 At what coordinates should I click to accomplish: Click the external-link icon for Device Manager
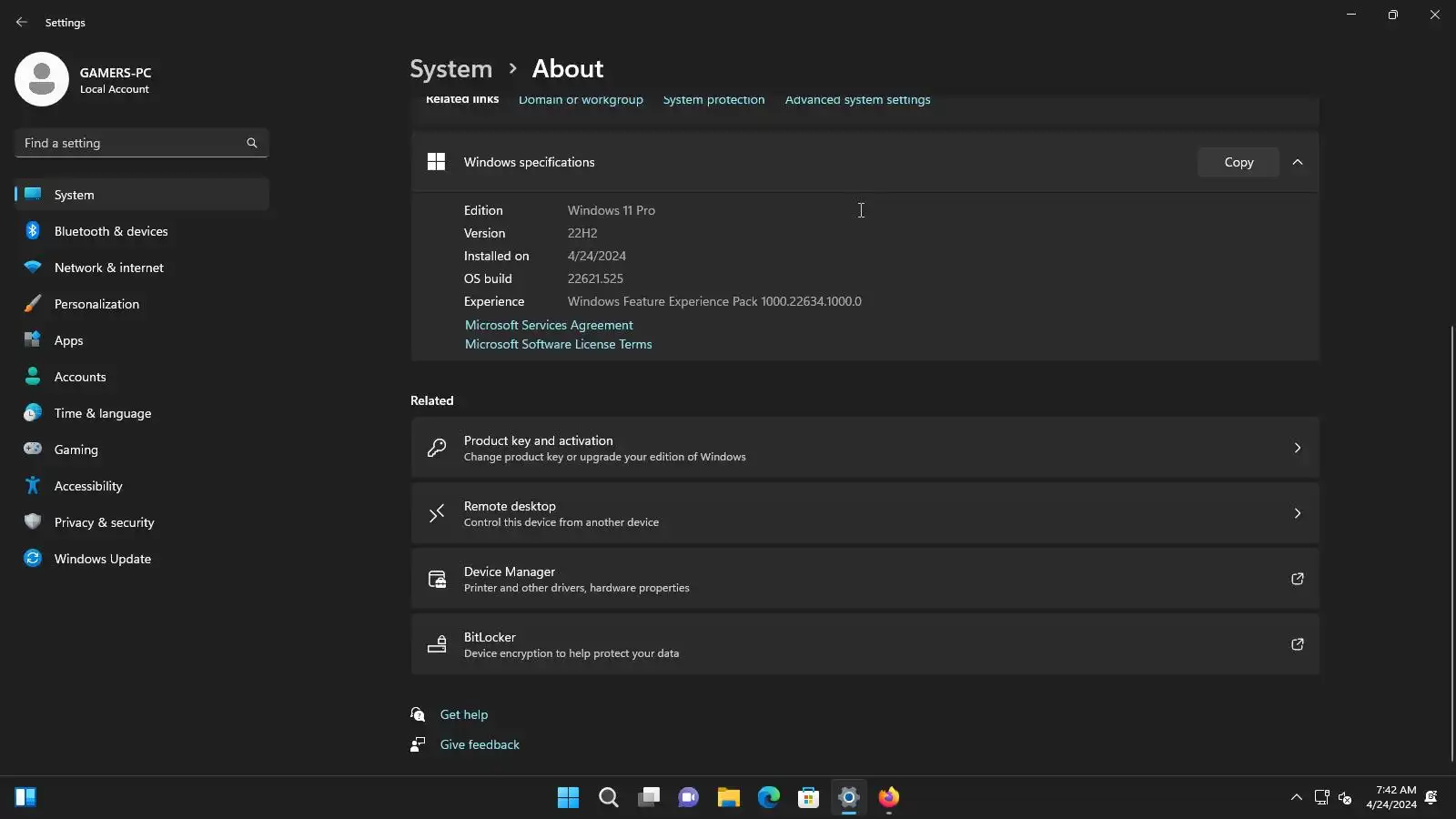pos(1298,579)
